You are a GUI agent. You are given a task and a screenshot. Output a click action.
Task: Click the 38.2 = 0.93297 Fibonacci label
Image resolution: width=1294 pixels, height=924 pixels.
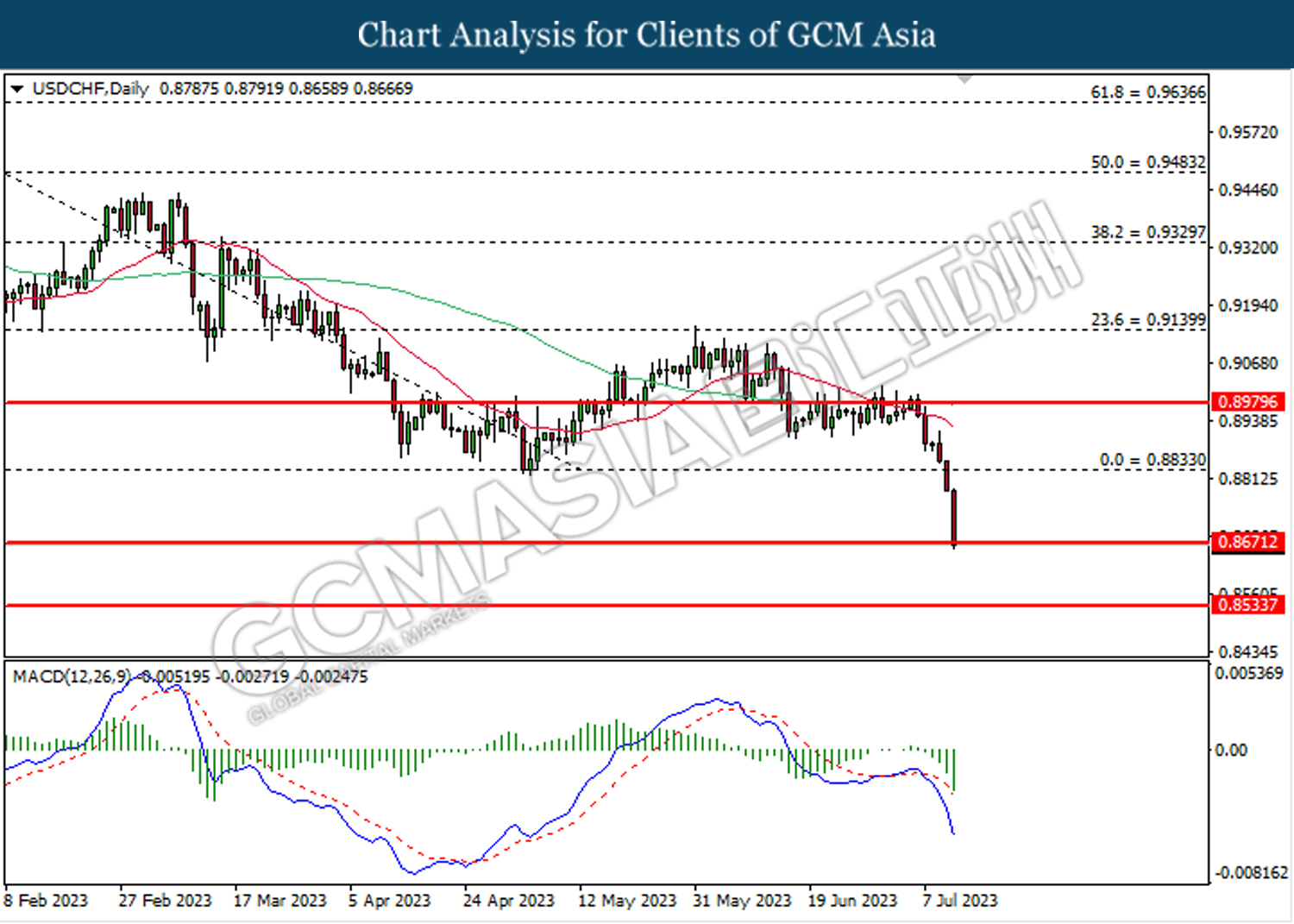pos(1148,232)
